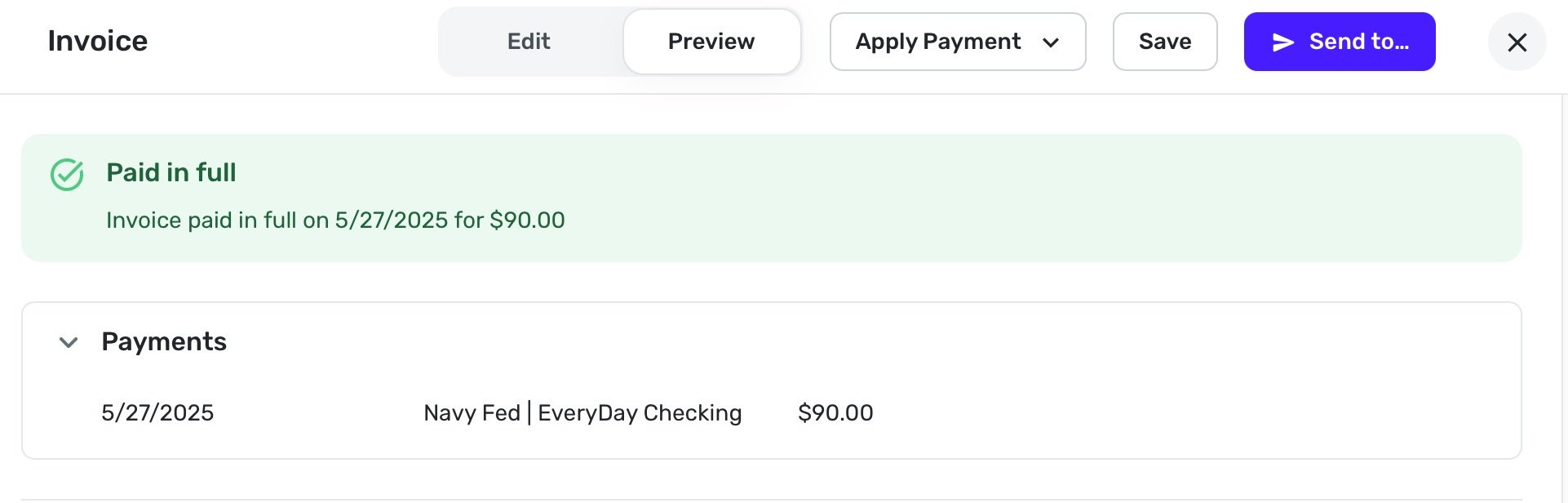Save the invoice
Screen dimensions: 1568x503
(1164, 42)
